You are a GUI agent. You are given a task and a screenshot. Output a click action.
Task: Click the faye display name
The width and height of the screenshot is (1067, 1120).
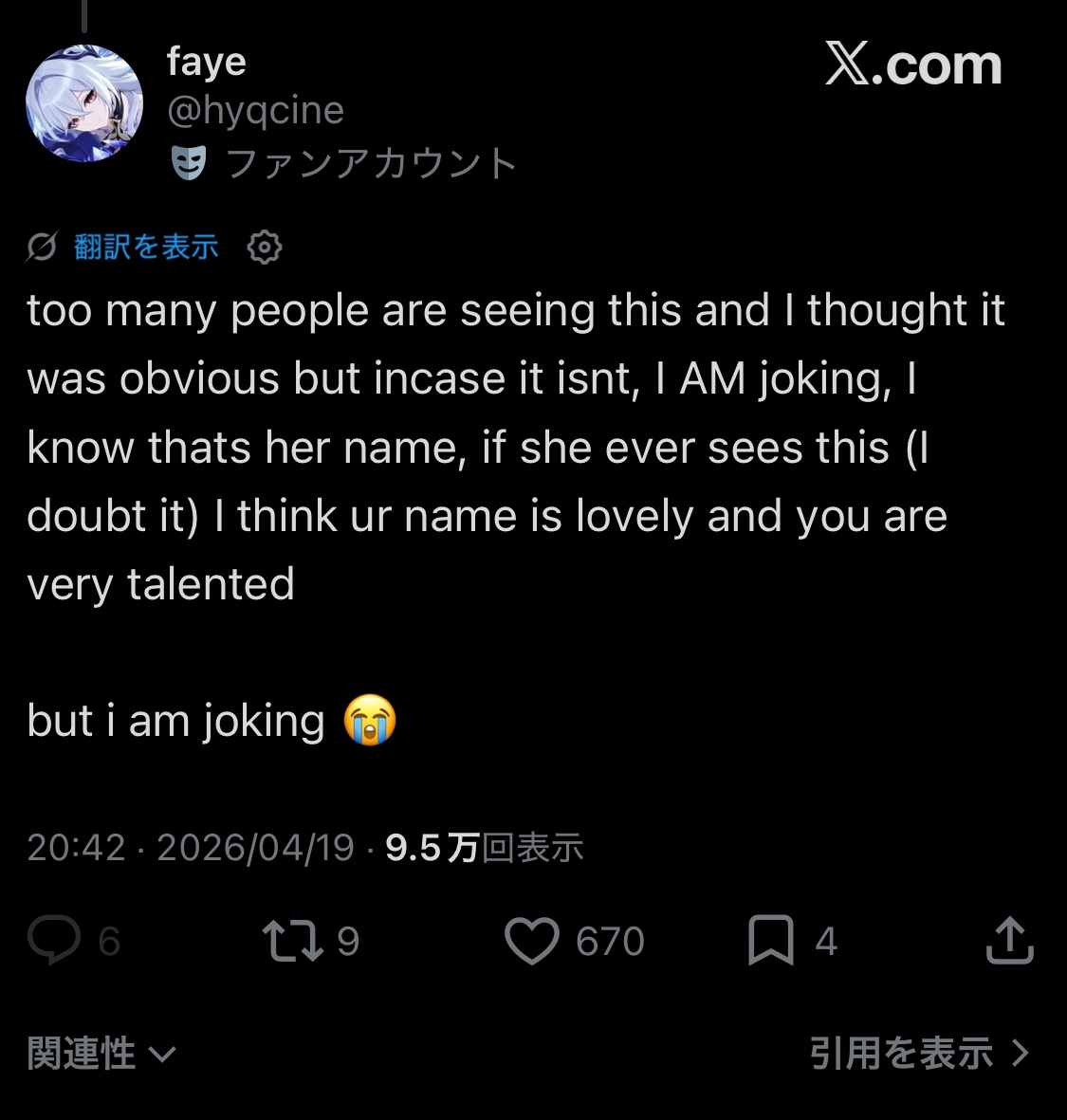(206, 63)
